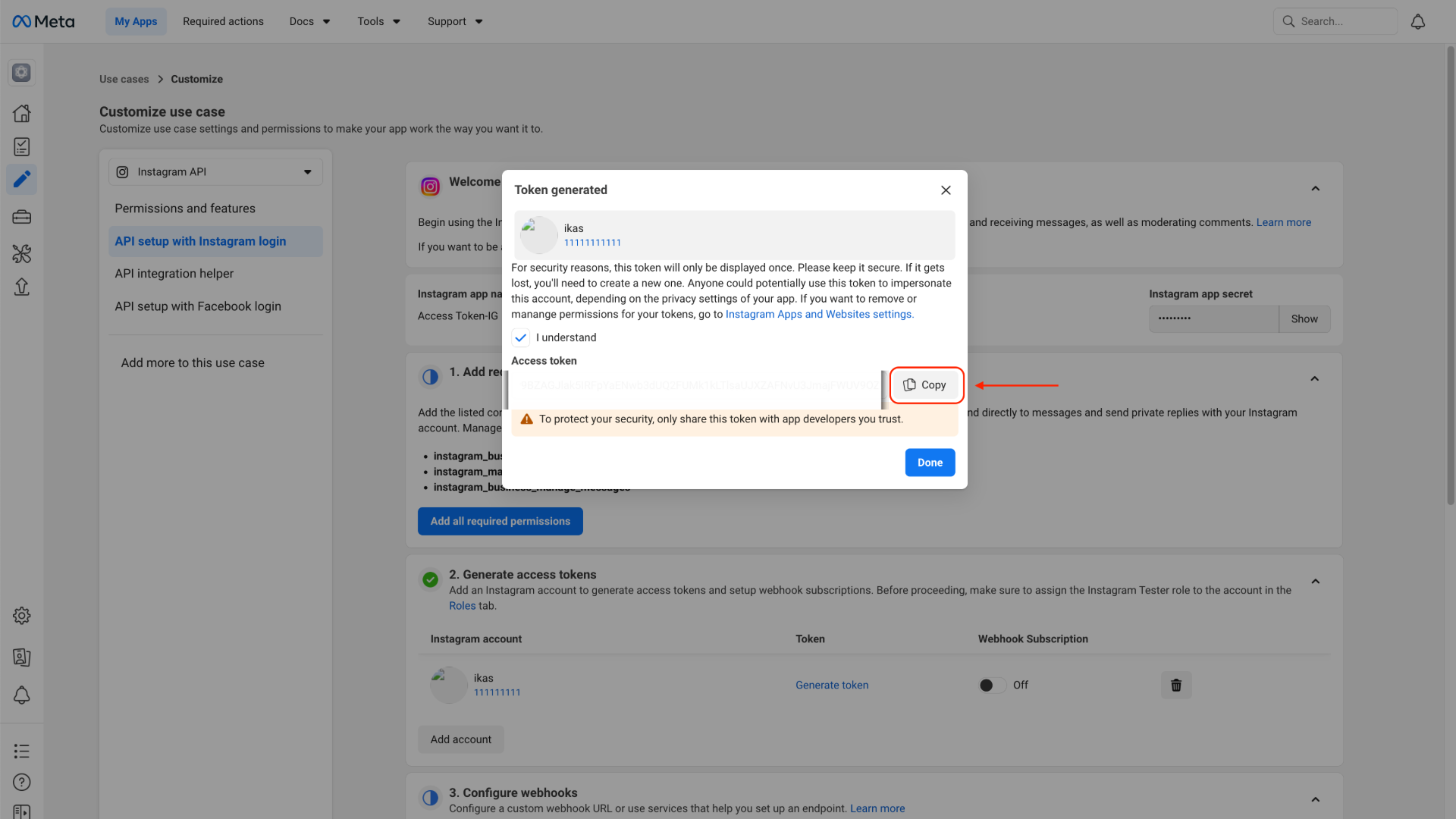Select API setup with Instagram login
The width and height of the screenshot is (1456, 819).
tap(215, 241)
